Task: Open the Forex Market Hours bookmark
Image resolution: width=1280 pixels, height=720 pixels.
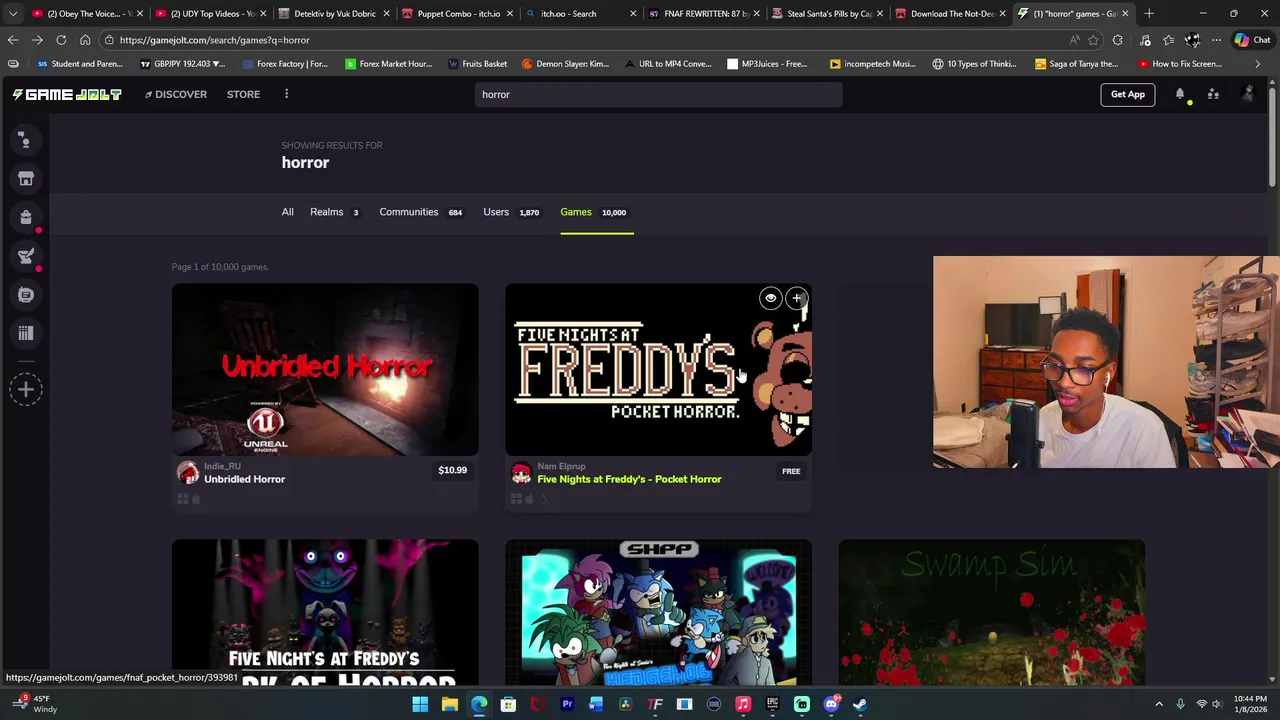Action: (x=388, y=64)
